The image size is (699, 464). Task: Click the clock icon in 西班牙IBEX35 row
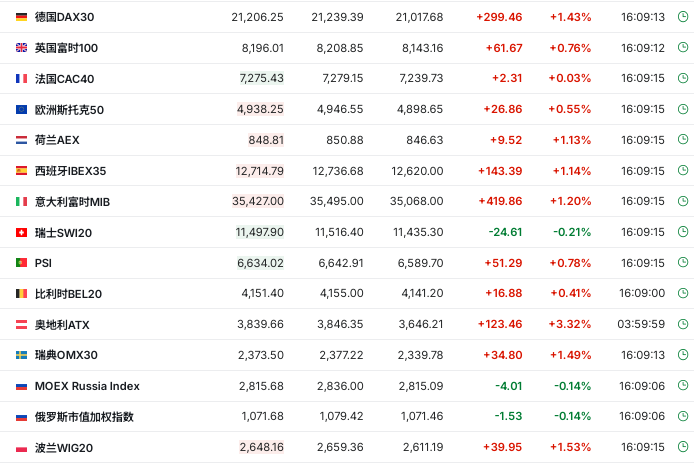tap(683, 170)
